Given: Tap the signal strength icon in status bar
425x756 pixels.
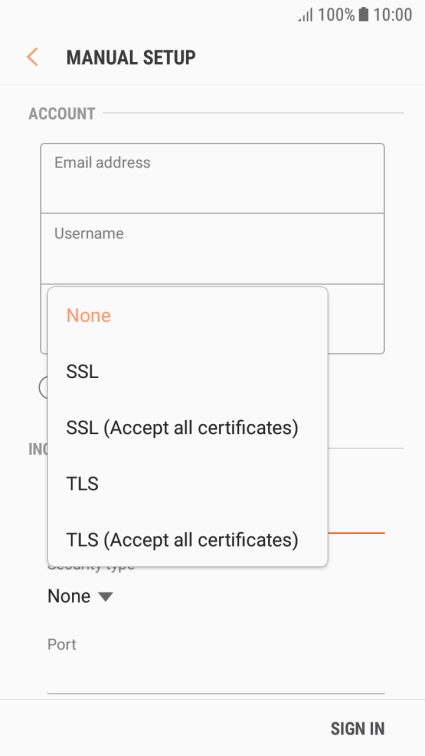Looking at the screenshot, I should click(305, 15).
